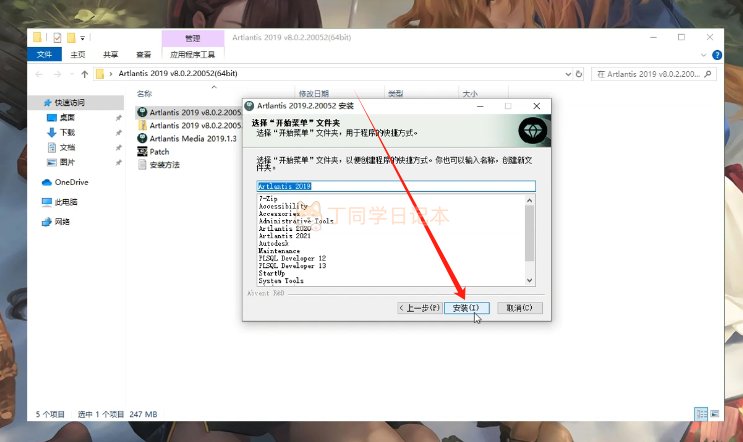Open the Explorer help question icon
Viewport: 743px width, 442px height.
pos(717,55)
